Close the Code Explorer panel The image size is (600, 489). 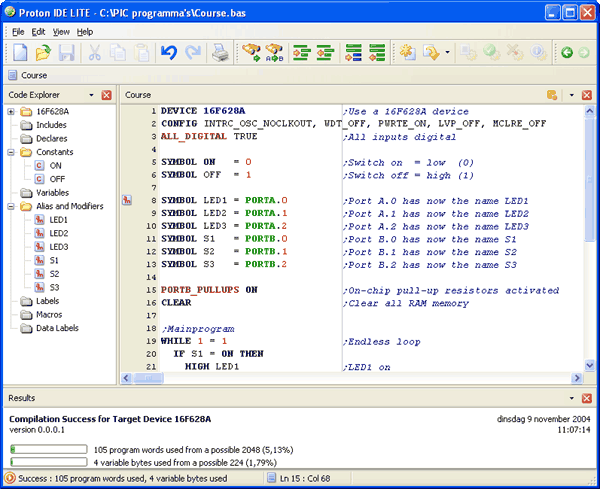(106, 95)
